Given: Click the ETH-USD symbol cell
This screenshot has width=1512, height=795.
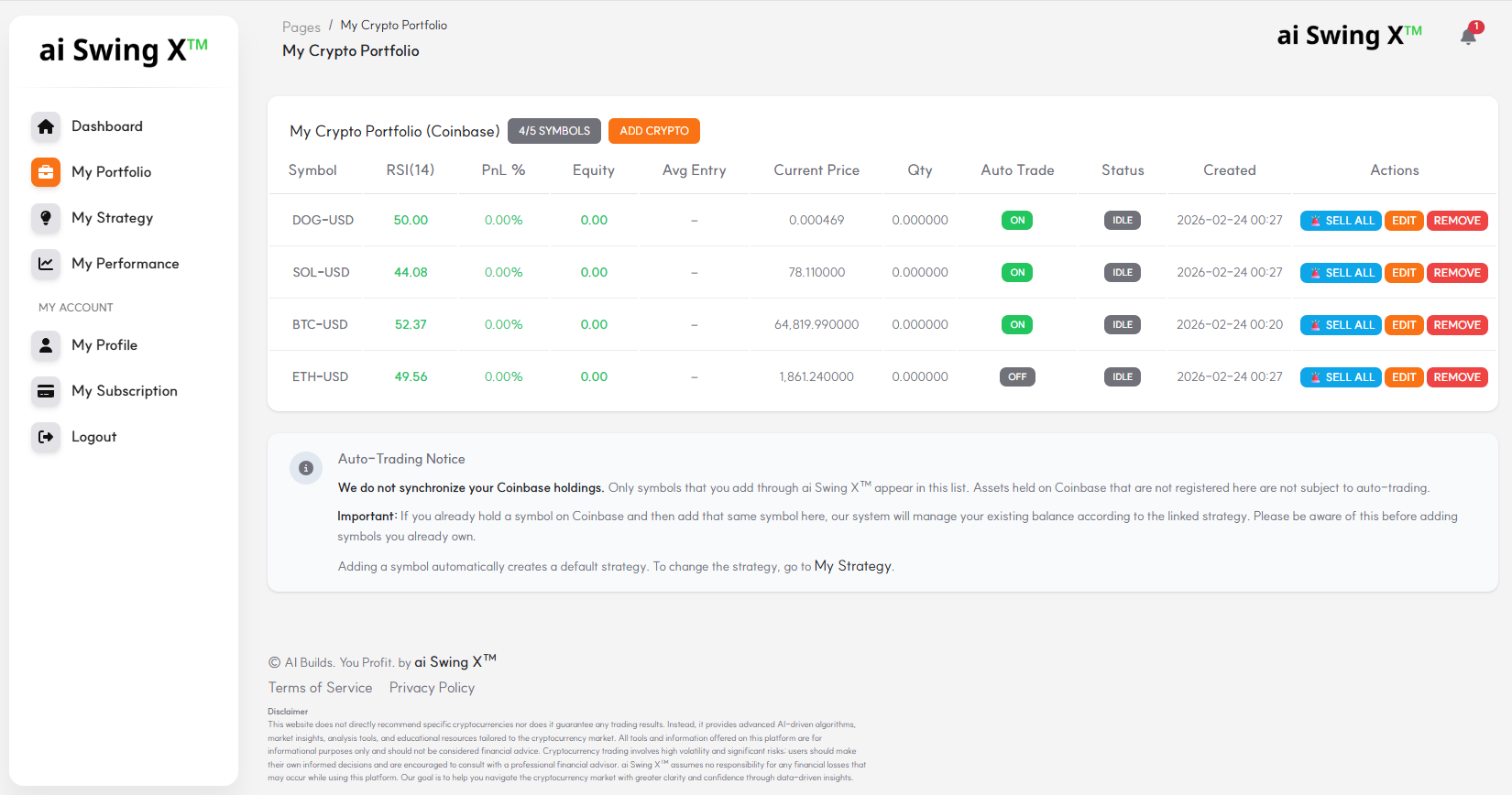Looking at the screenshot, I should point(320,377).
